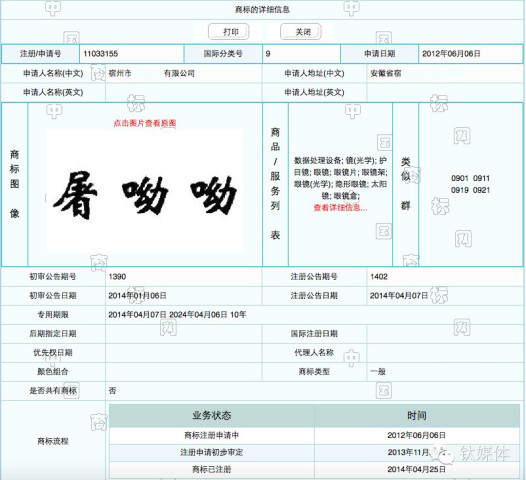Click the 代理人名称 label

coord(314,353)
